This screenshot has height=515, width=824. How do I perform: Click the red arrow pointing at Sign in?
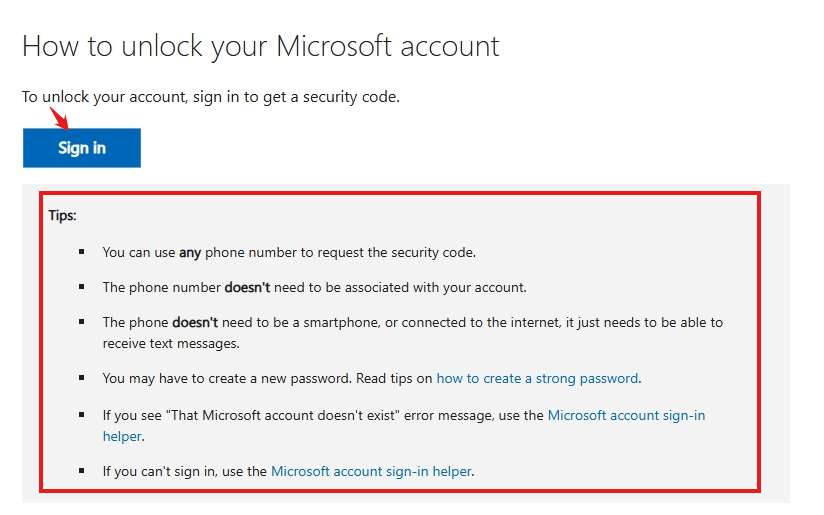tap(59, 117)
